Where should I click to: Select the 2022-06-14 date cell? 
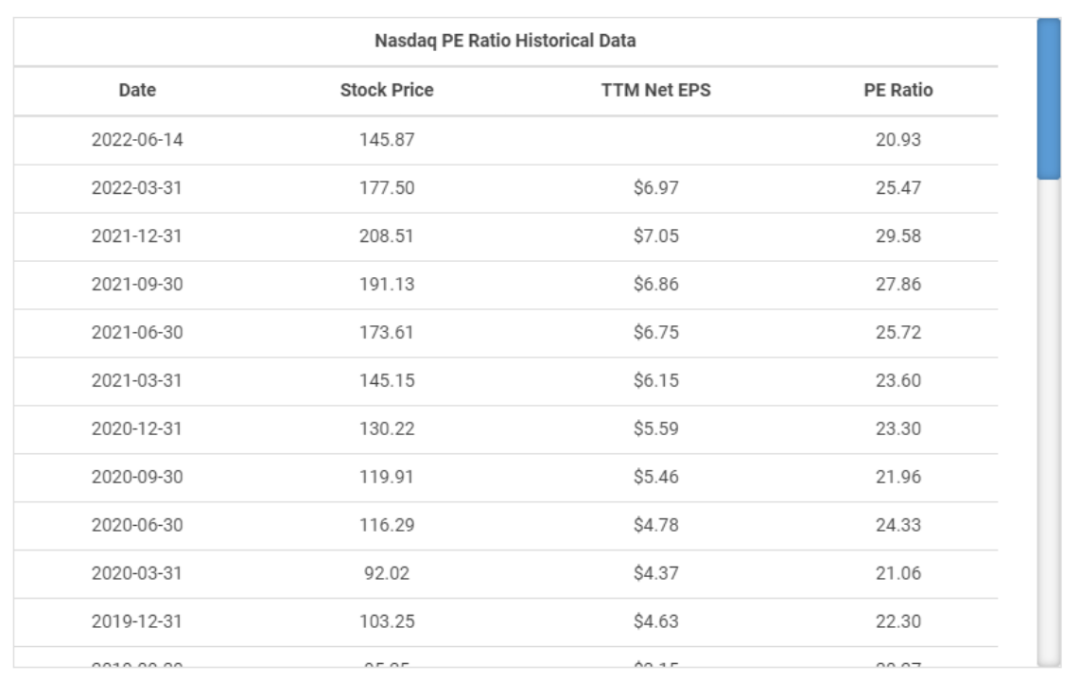137,140
